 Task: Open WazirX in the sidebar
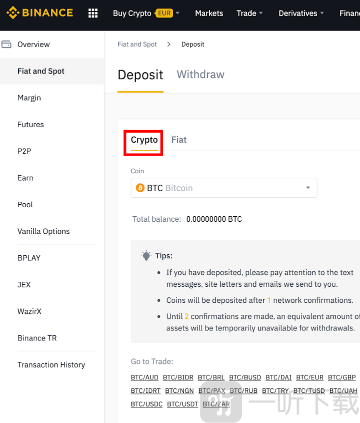coord(29,311)
